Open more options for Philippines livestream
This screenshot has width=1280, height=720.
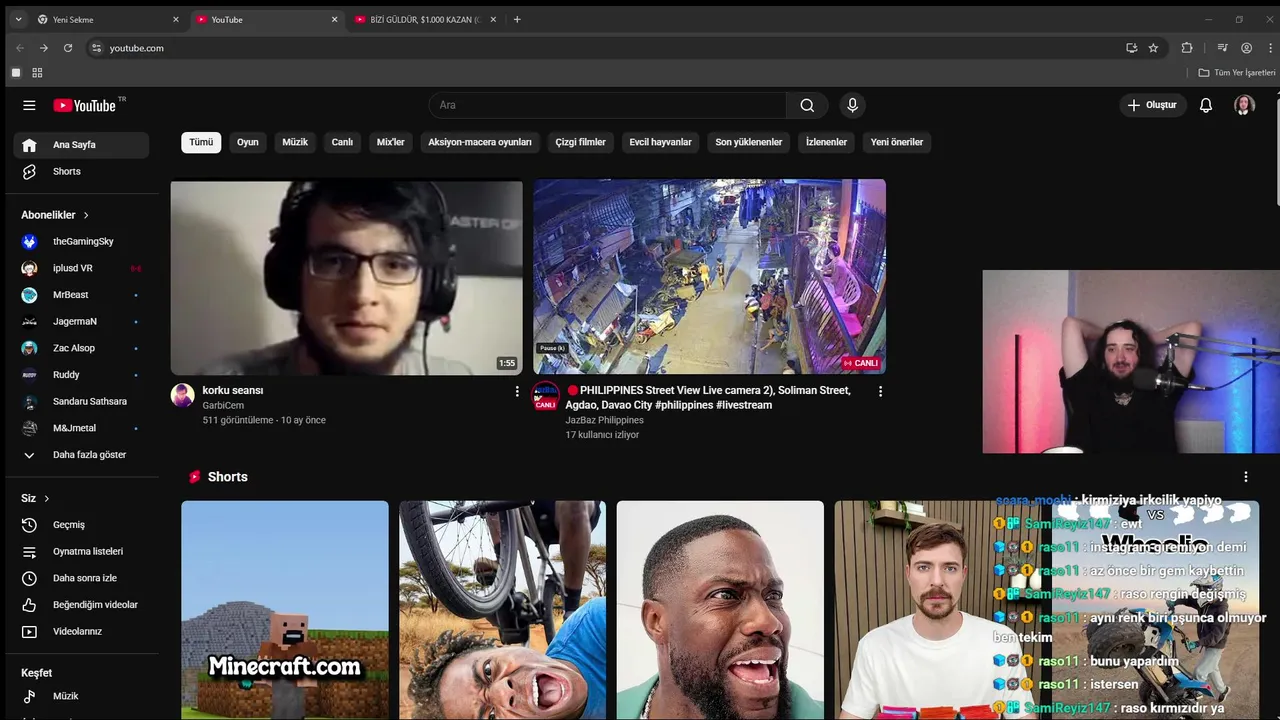pyautogui.click(x=880, y=391)
